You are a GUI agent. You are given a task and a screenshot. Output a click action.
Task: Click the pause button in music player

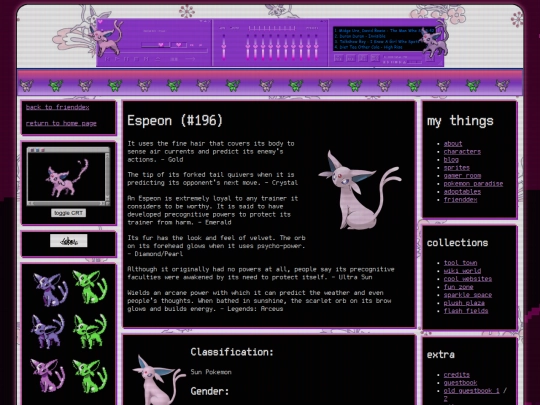pyautogui.click(x=126, y=59)
